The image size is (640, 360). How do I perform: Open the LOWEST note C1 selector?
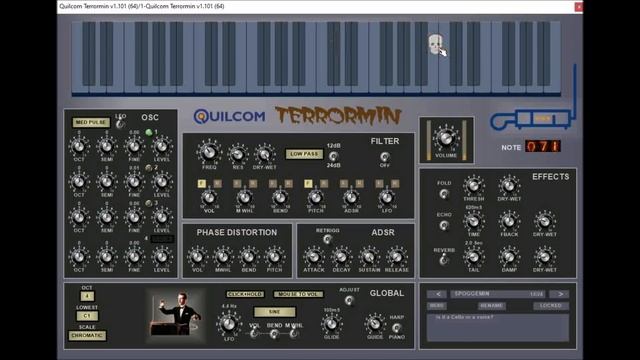(x=87, y=316)
